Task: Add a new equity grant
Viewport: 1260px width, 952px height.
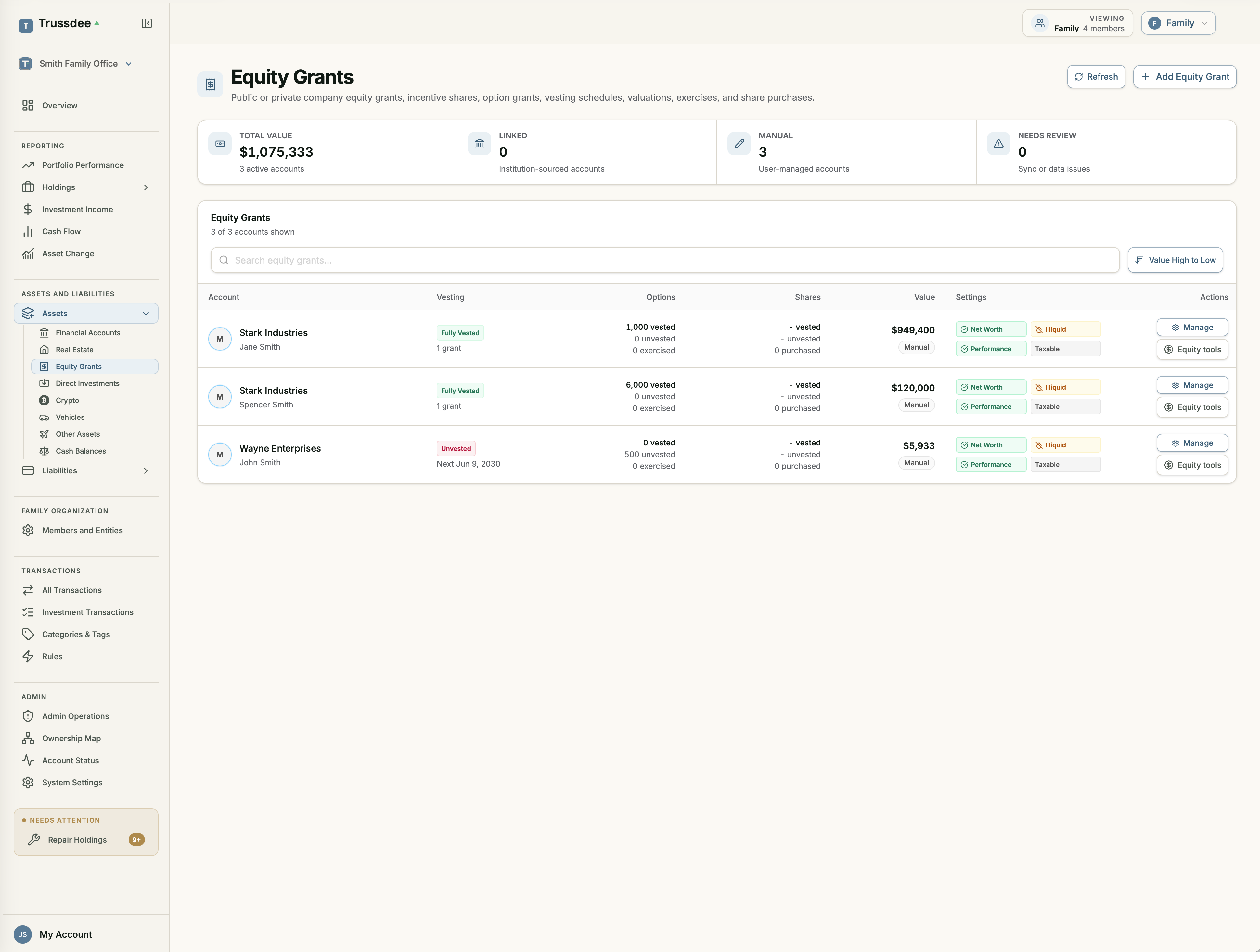Action: tap(1185, 77)
